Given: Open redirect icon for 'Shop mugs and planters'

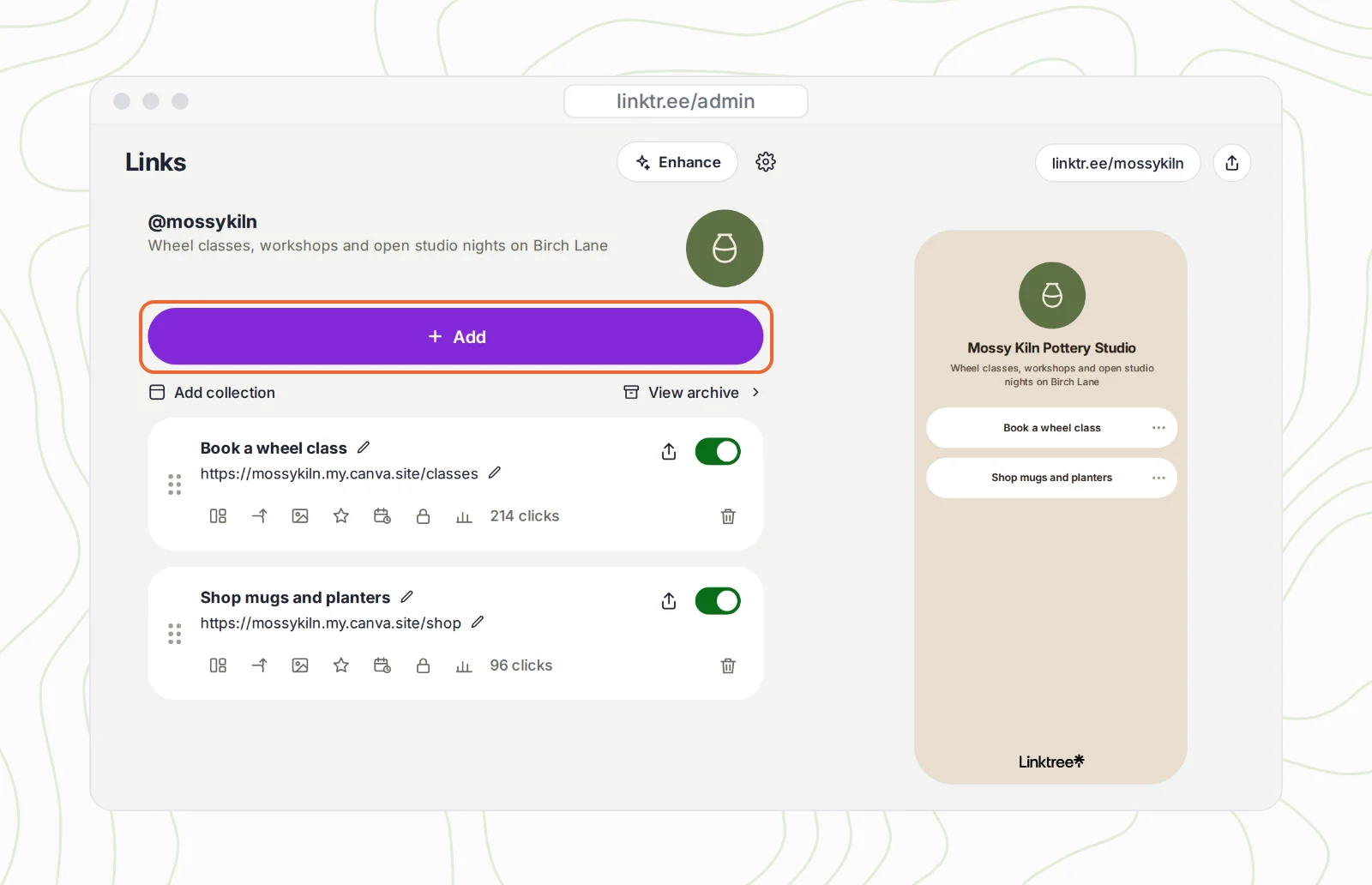Looking at the screenshot, I should [x=259, y=665].
